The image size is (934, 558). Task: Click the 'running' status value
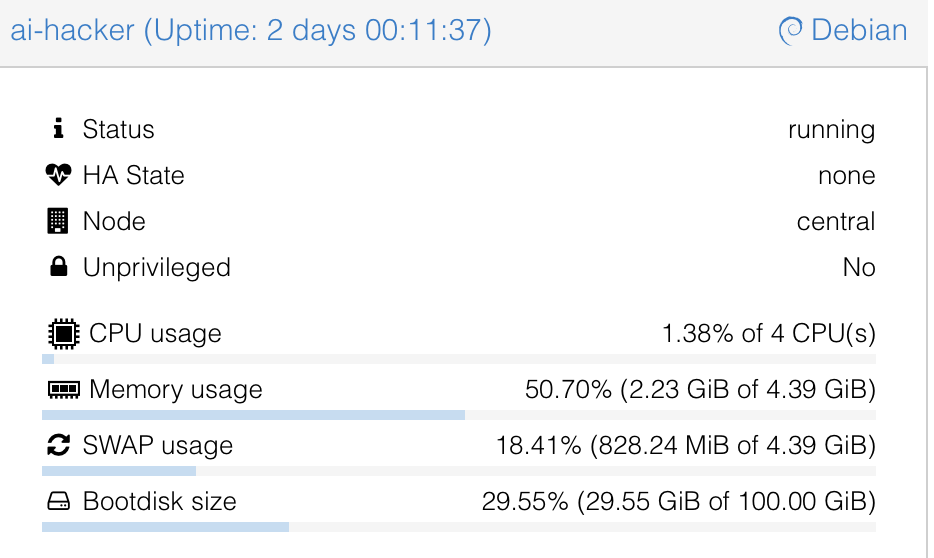click(831, 129)
